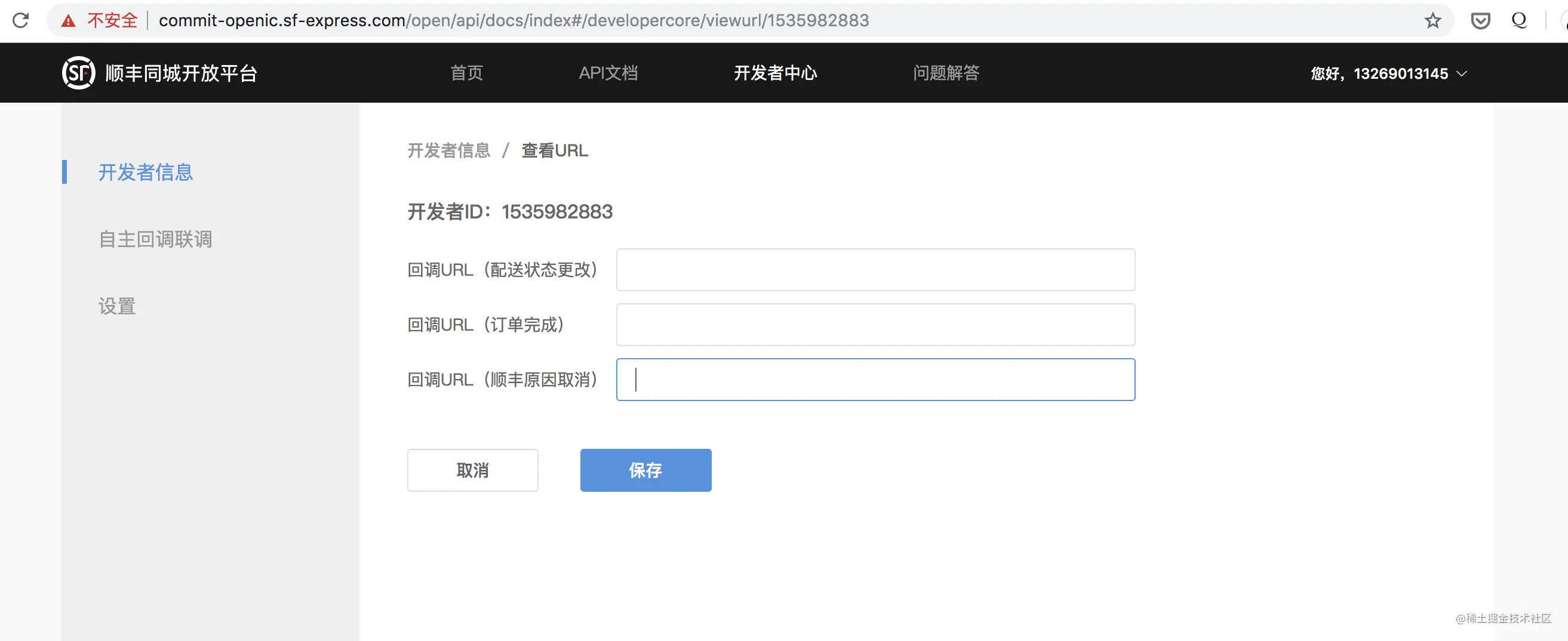Click the 开发者ID: 1535982883 text
This screenshot has width=1568, height=641.
(510, 212)
